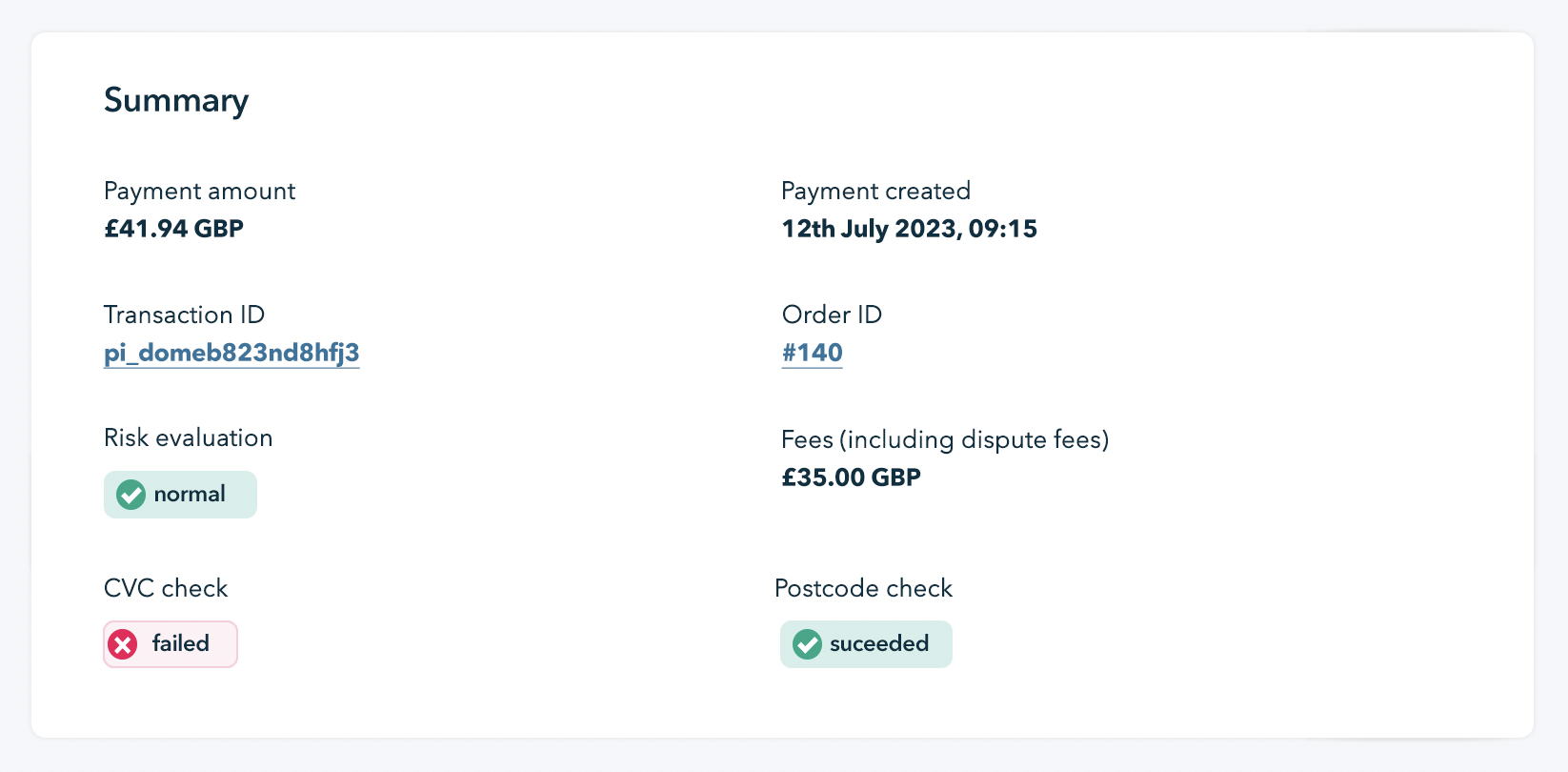Viewport: 1568px width, 772px height.
Task: Open transaction ID pi_domeb823nd8hfj3 link
Action: [231, 354]
